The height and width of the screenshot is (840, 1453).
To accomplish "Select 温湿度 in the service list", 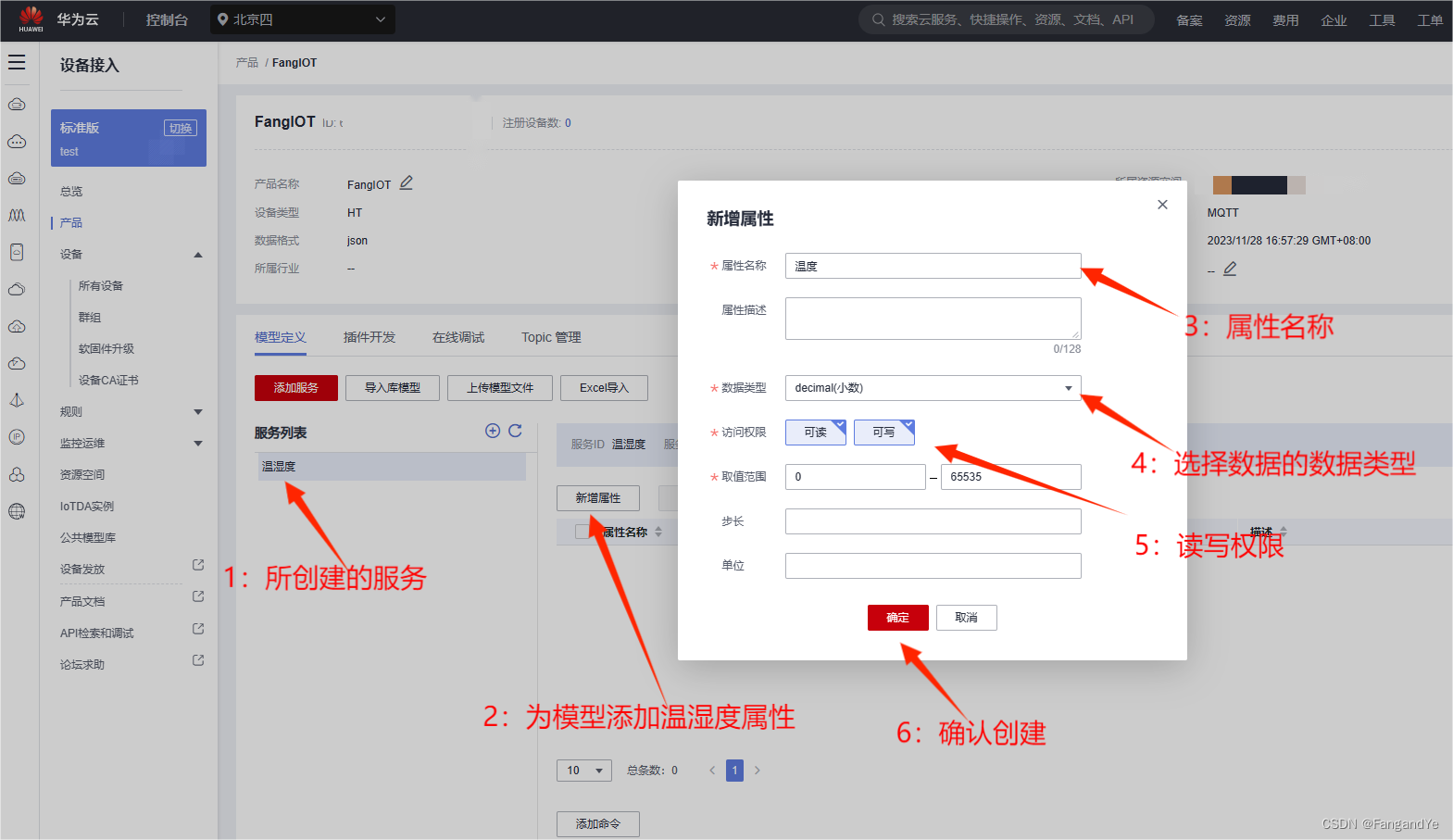I will pyautogui.click(x=390, y=467).
